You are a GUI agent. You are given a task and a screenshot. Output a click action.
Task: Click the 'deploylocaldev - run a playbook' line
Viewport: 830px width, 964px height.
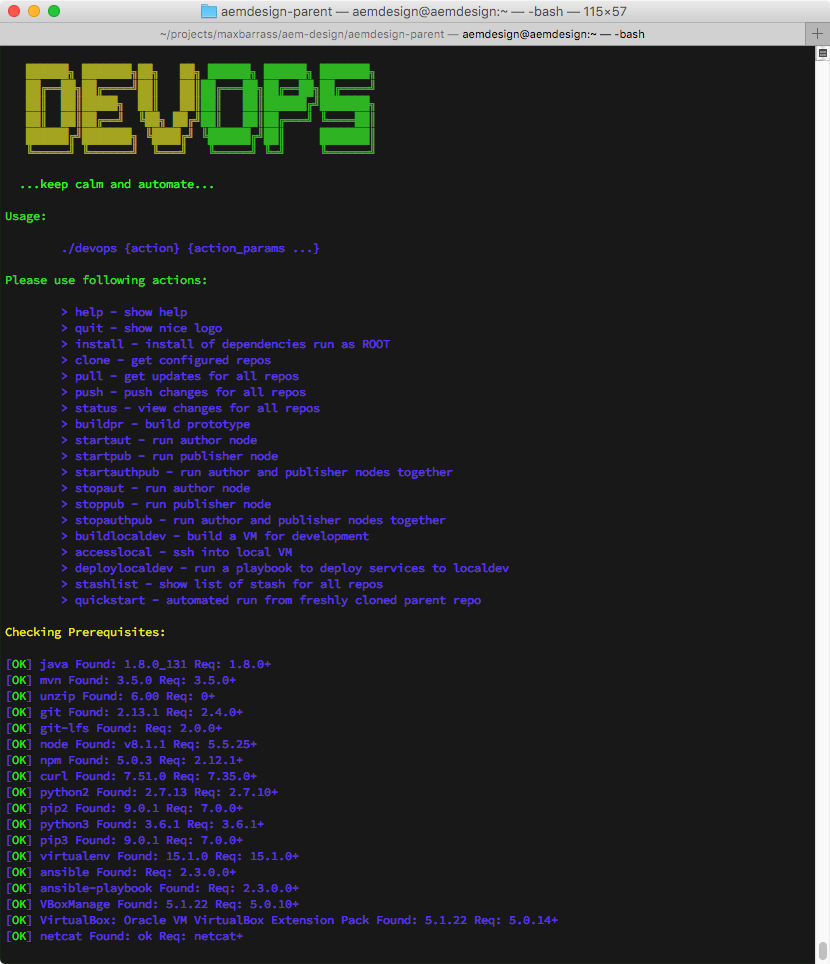(x=285, y=568)
